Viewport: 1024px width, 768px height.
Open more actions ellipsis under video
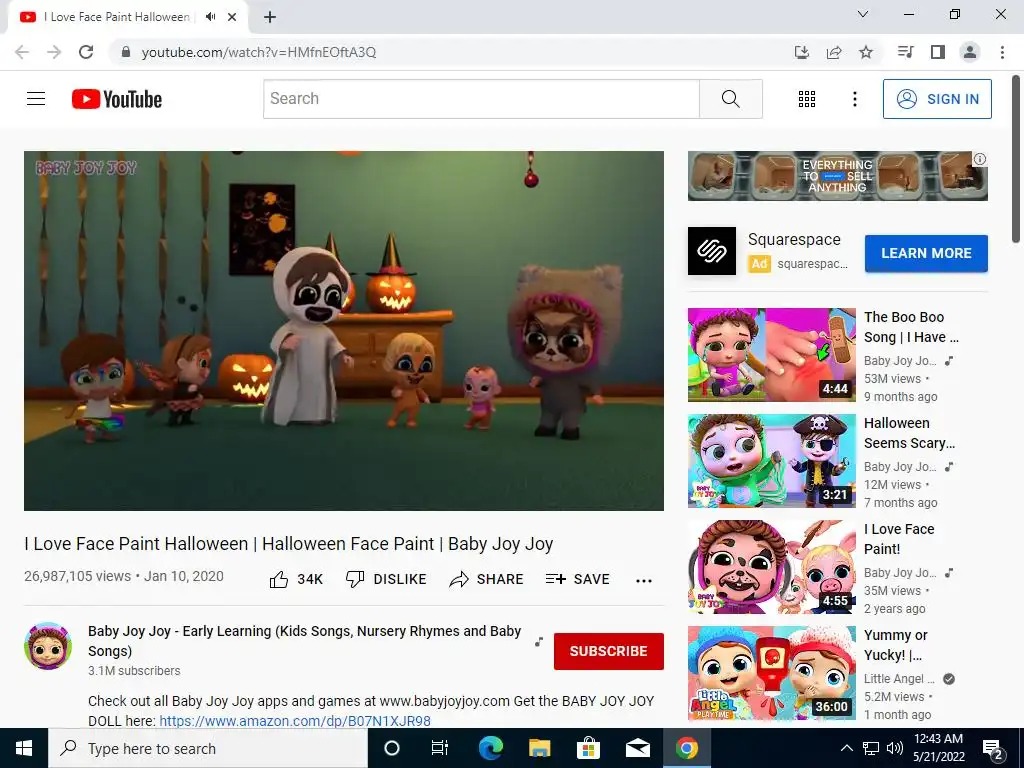click(644, 580)
